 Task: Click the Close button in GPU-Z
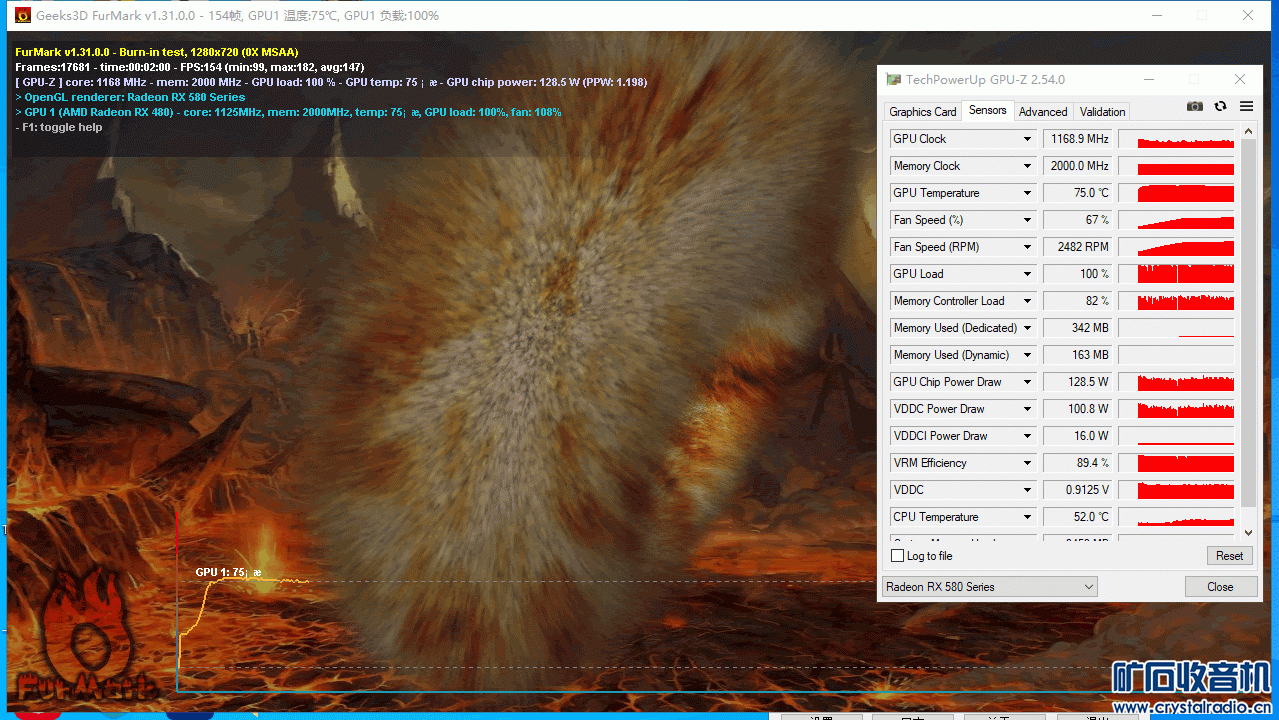1220,587
